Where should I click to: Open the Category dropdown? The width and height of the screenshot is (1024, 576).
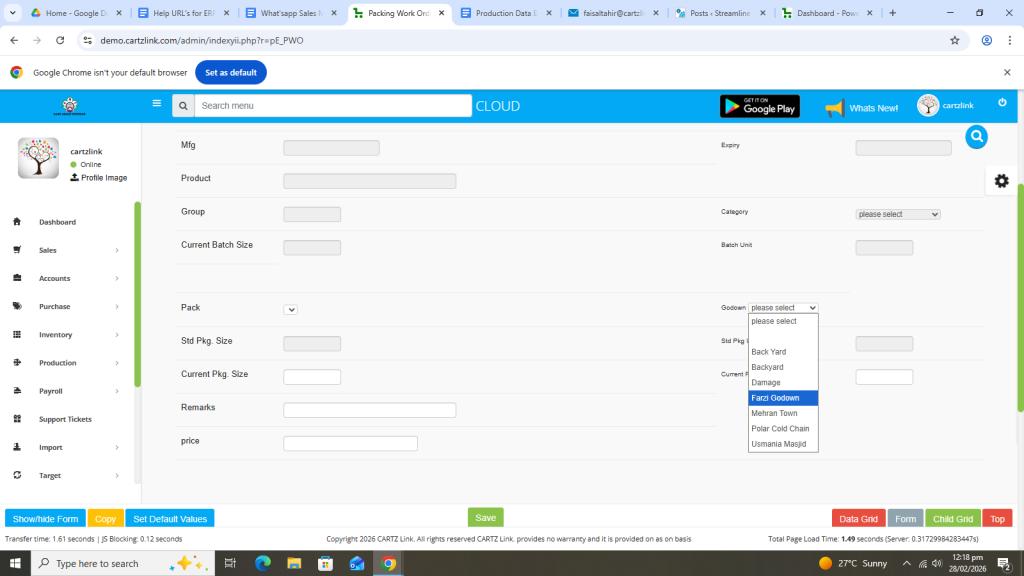coord(898,214)
